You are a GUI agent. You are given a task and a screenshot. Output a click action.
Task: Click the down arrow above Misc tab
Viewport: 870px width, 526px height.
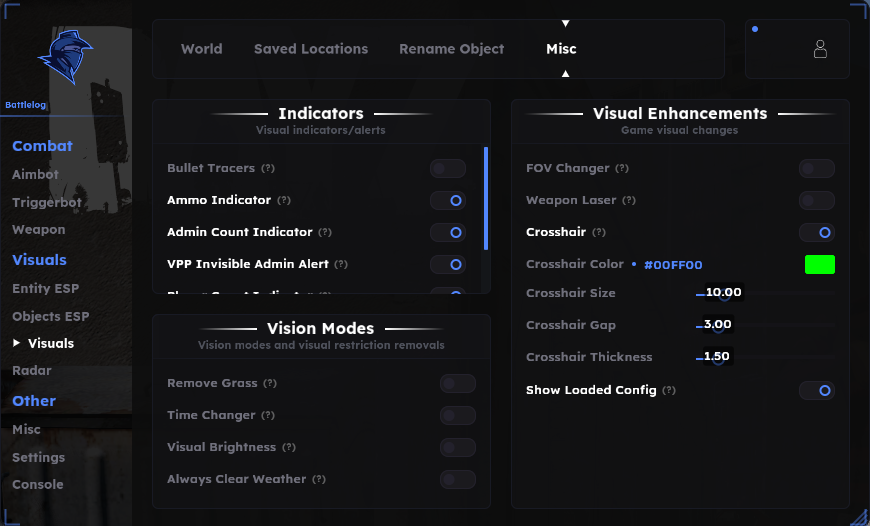click(565, 23)
